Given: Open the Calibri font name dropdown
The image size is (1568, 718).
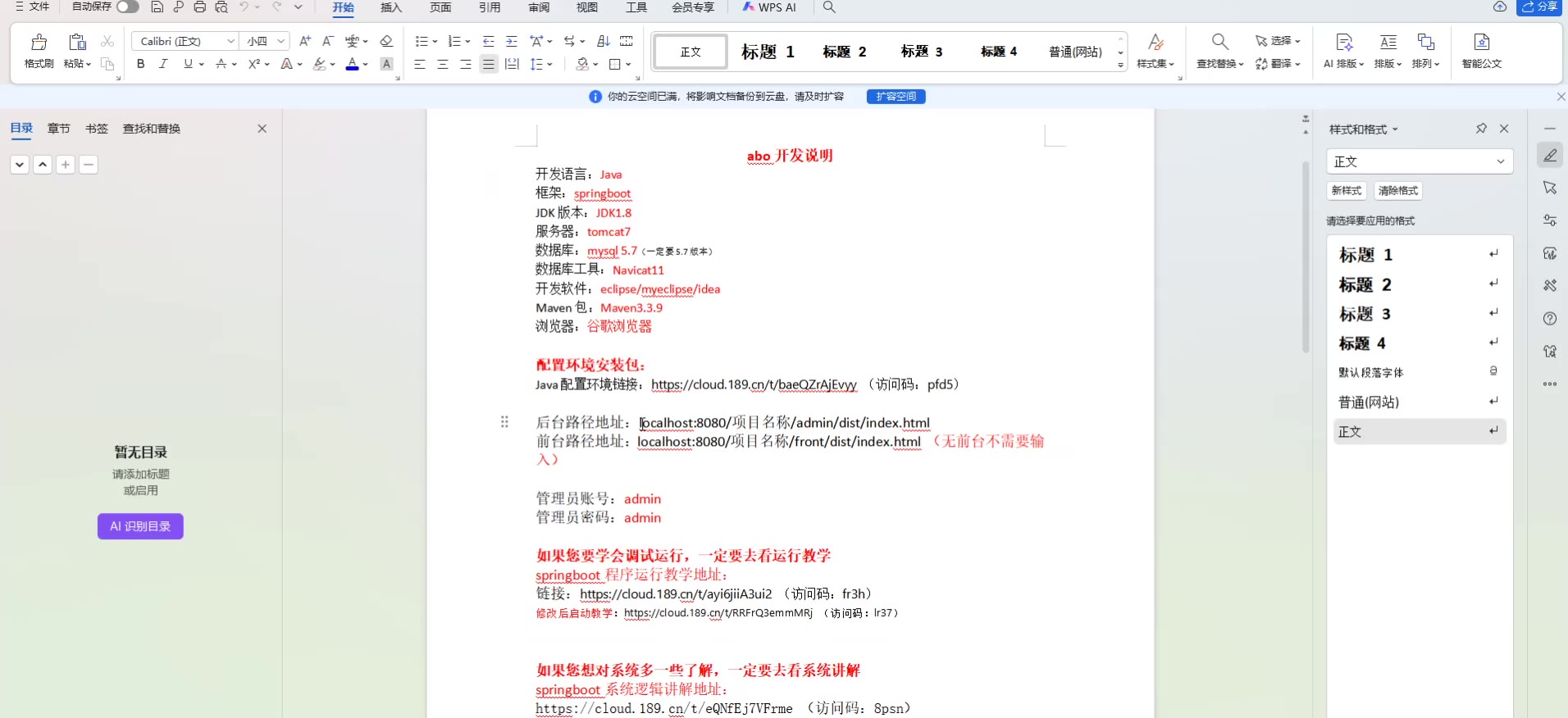Looking at the screenshot, I should (x=231, y=41).
